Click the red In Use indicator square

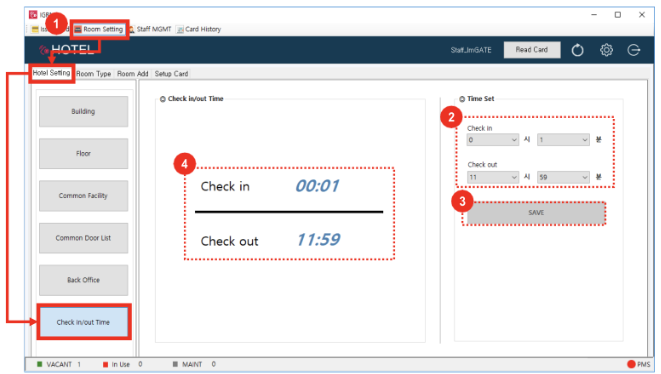pyautogui.click(x=105, y=364)
